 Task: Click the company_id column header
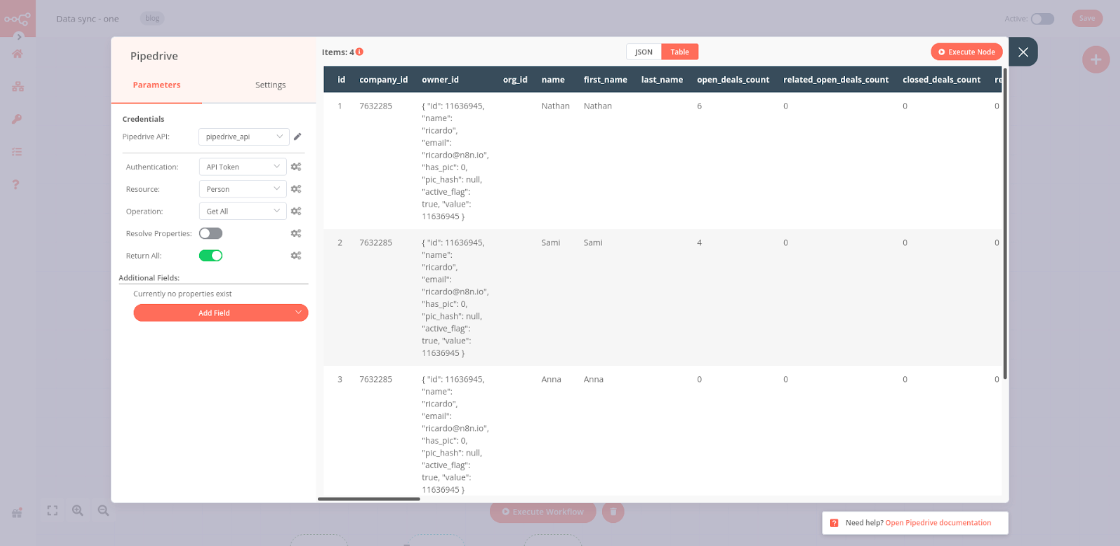(384, 80)
